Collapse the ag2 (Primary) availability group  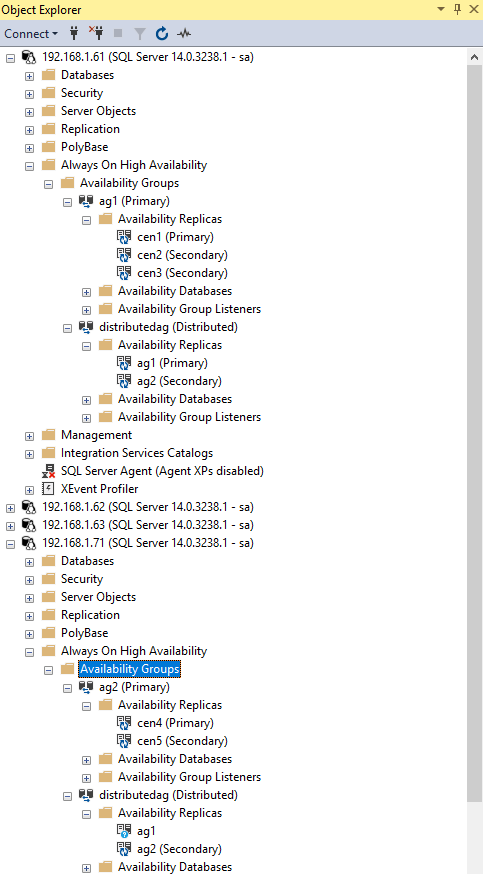pyautogui.click(x=67, y=688)
